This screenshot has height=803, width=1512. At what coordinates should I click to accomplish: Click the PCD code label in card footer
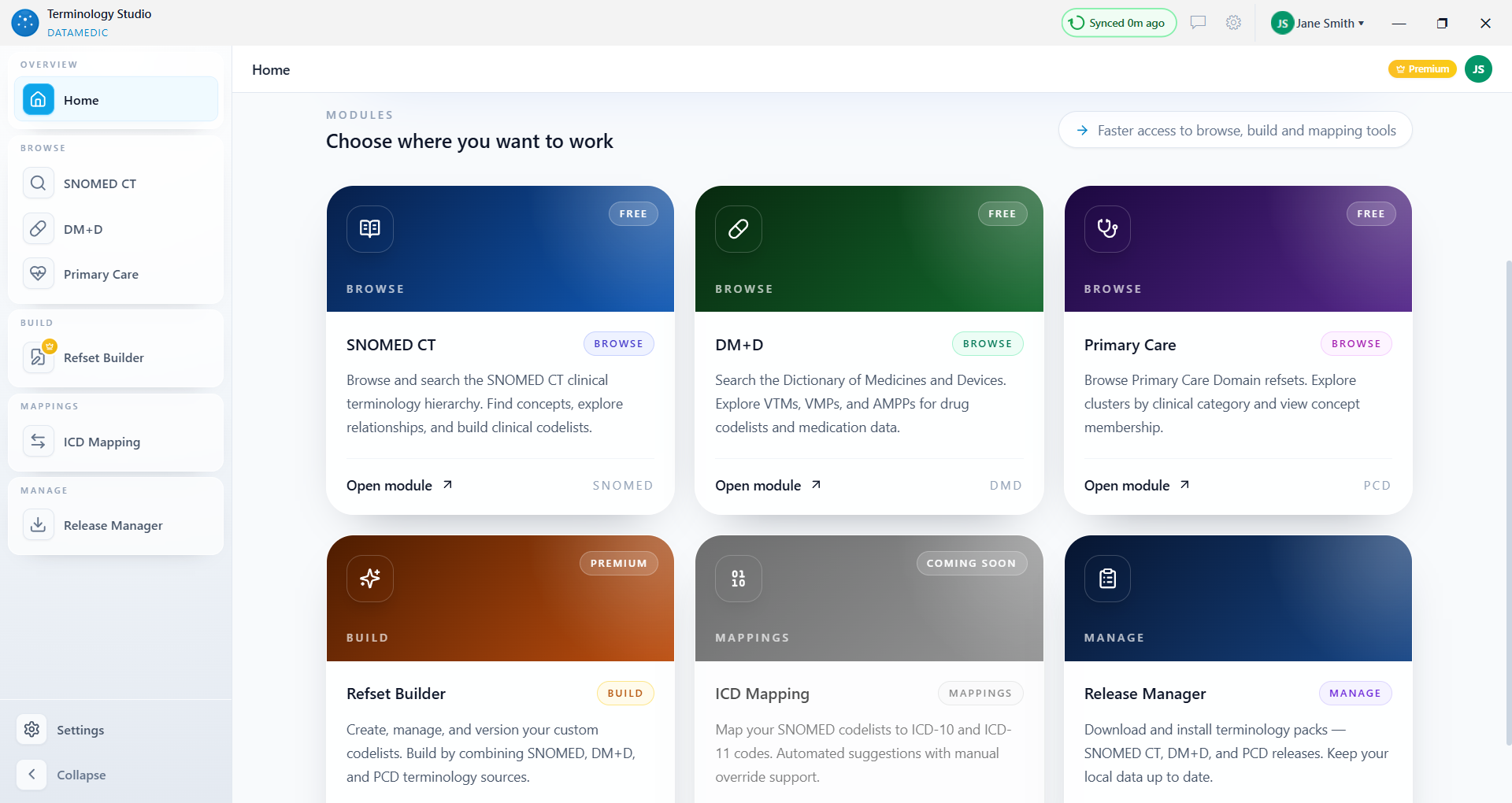click(1377, 486)
